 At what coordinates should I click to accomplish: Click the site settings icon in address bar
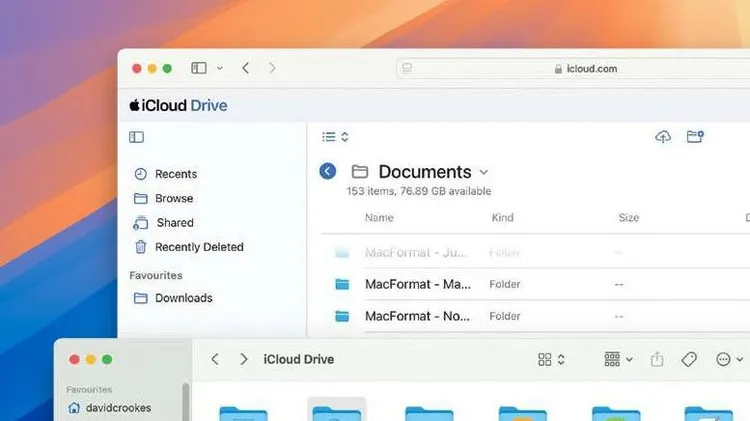coord(407,68)
